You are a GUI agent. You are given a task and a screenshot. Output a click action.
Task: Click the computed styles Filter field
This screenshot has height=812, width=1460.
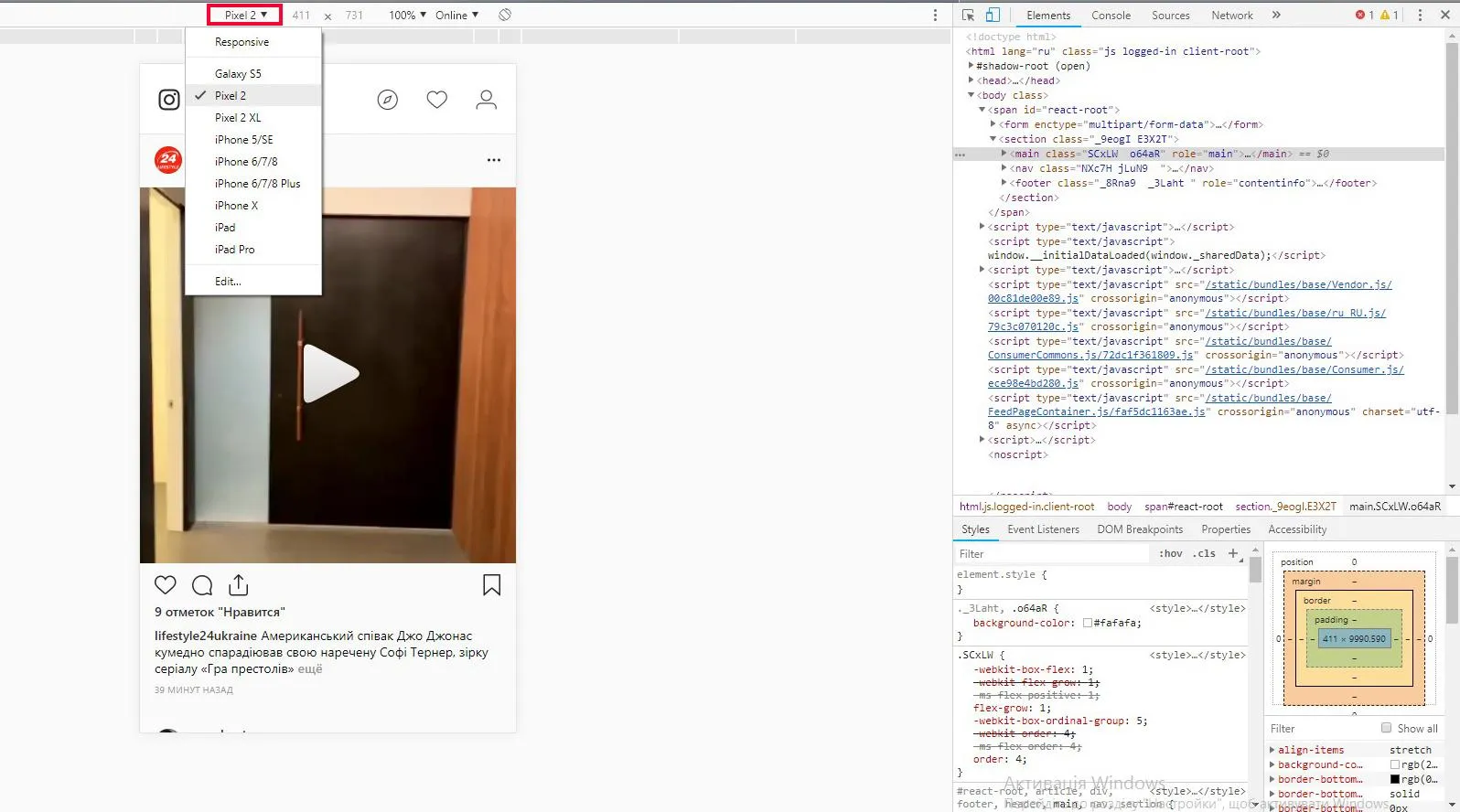click(x=1322, y=729)
